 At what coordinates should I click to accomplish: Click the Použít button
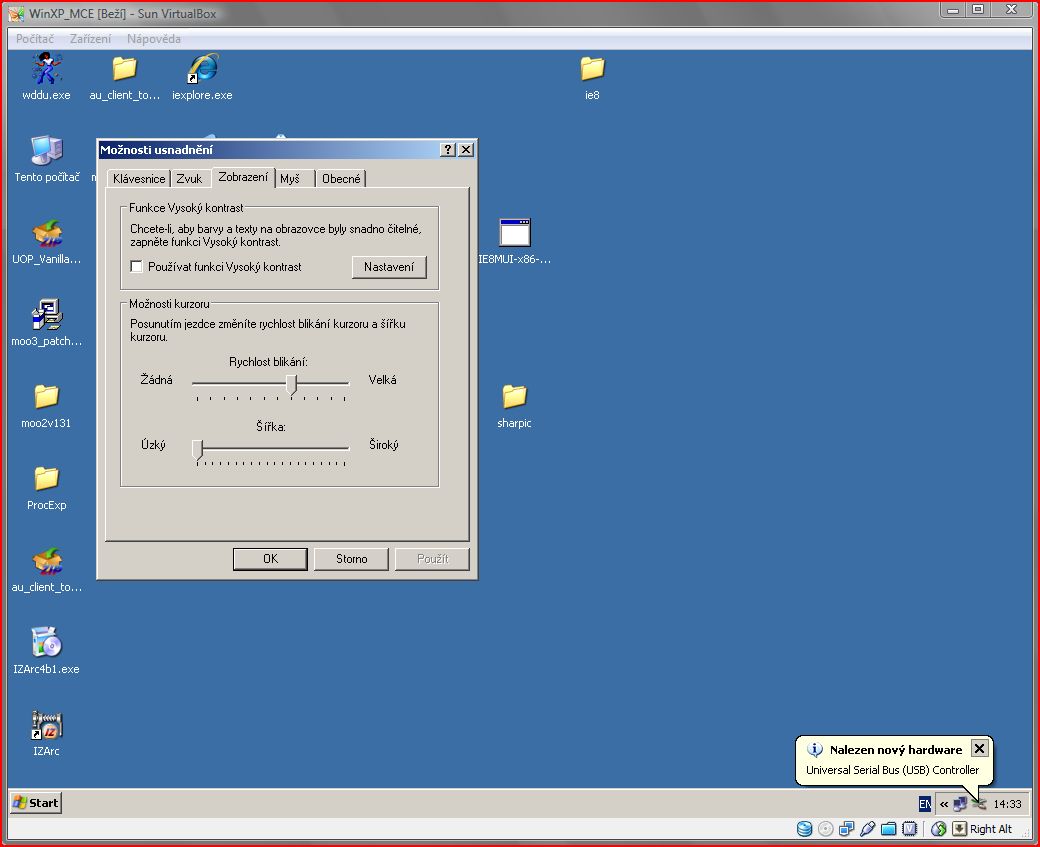coord(432,558)
